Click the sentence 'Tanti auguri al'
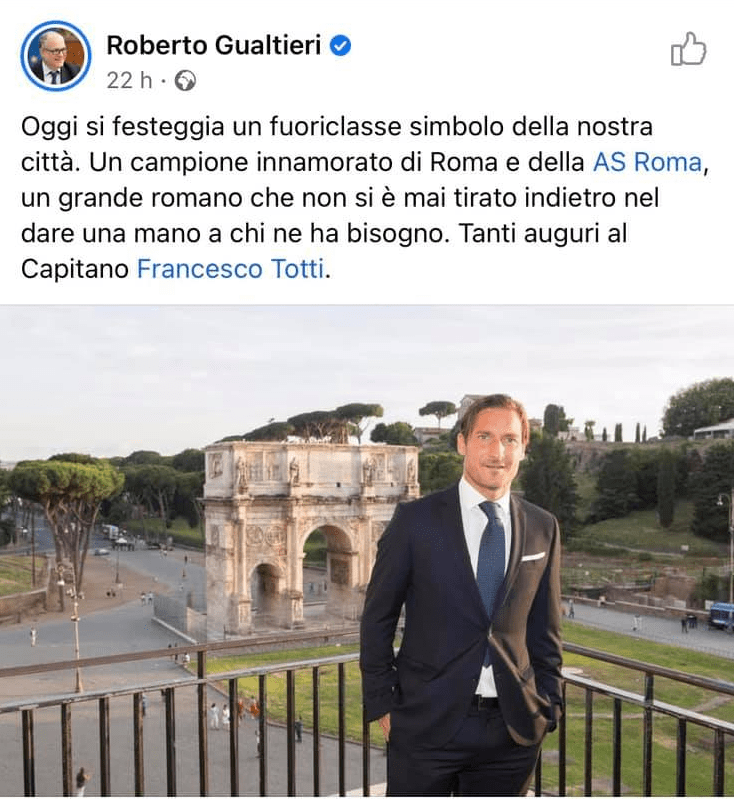Screen dimensions: 734x799 (543, 233)
